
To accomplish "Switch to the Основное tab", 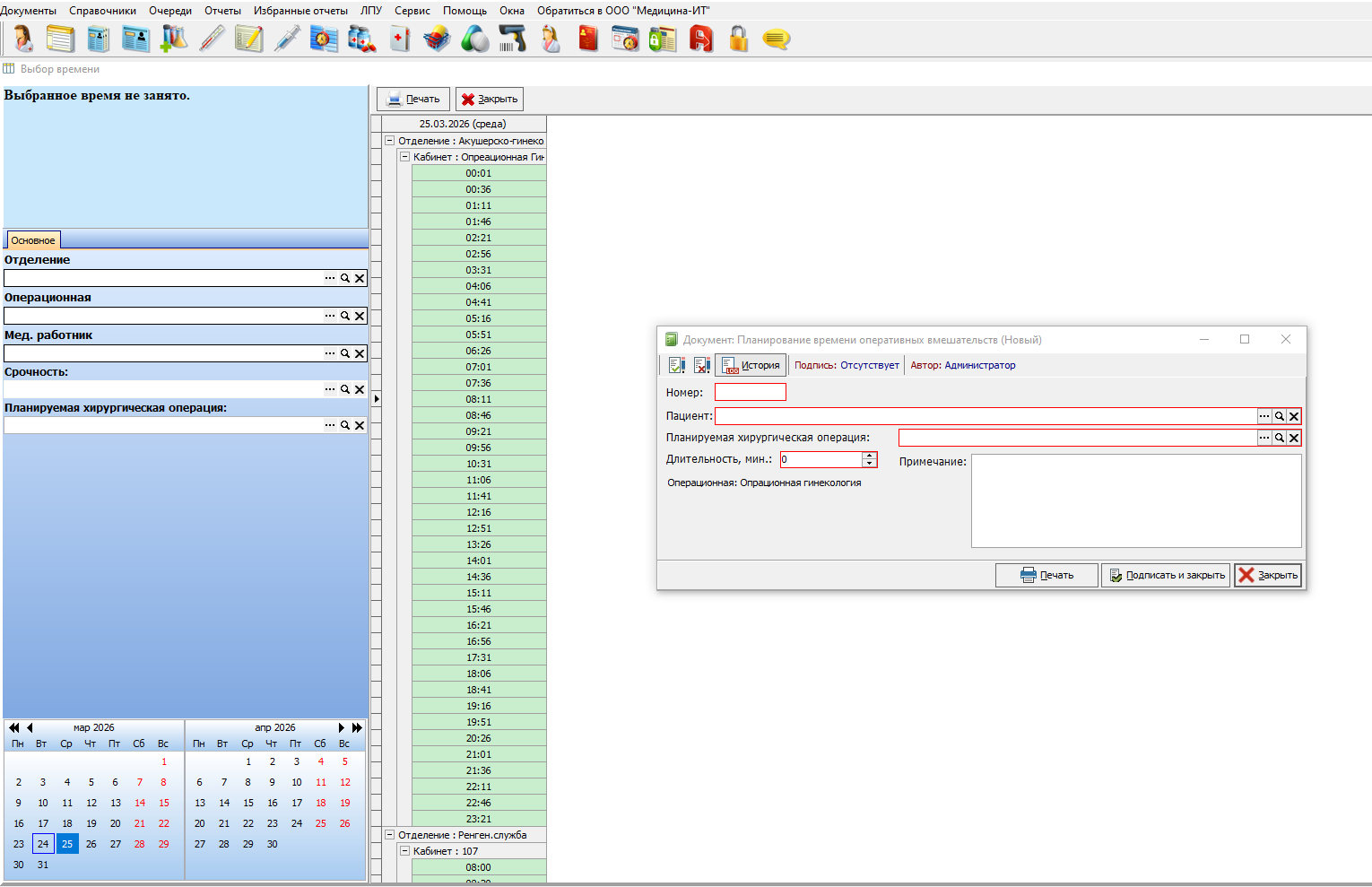I will click(33, 240).
